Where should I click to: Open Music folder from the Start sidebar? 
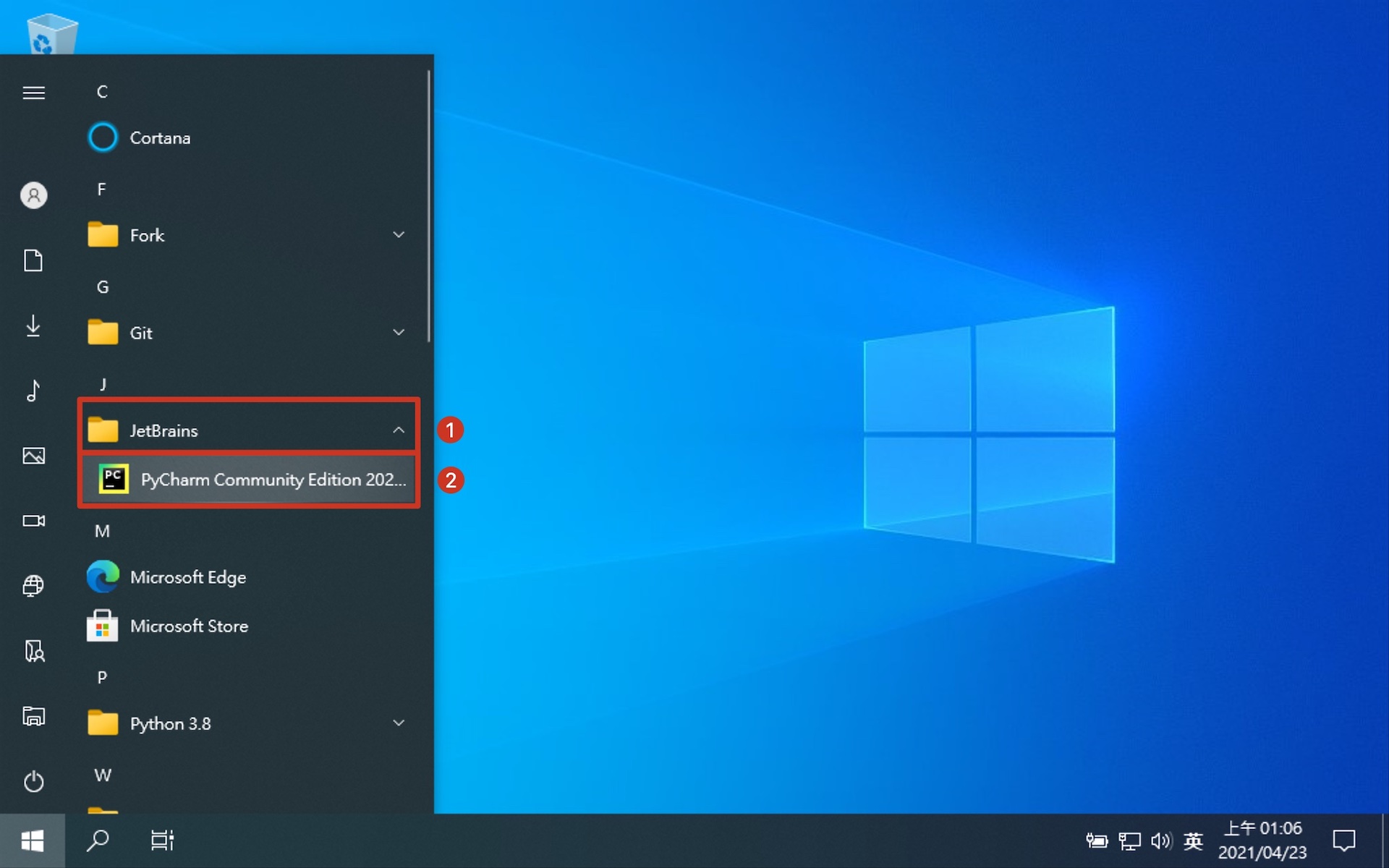pos(33,391)
